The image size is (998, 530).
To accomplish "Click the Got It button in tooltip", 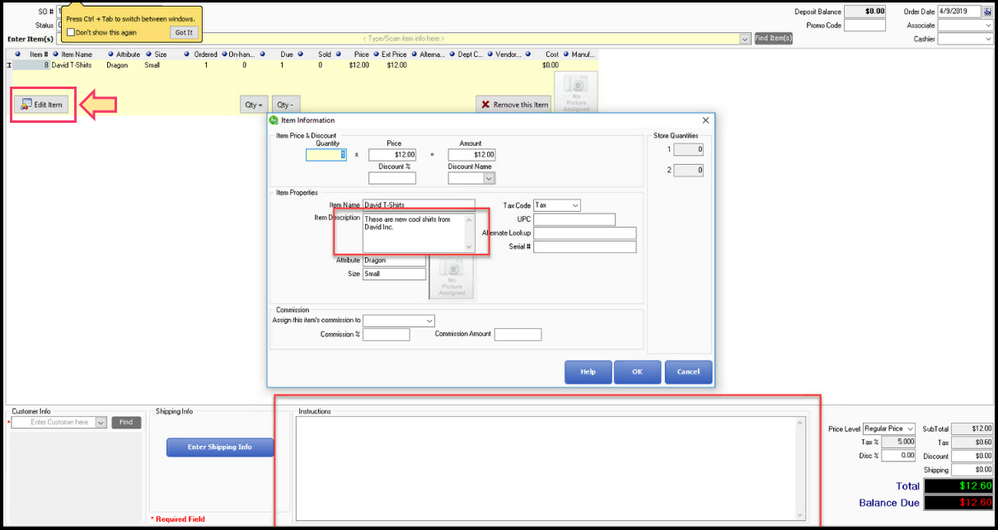I will [183, 32].
